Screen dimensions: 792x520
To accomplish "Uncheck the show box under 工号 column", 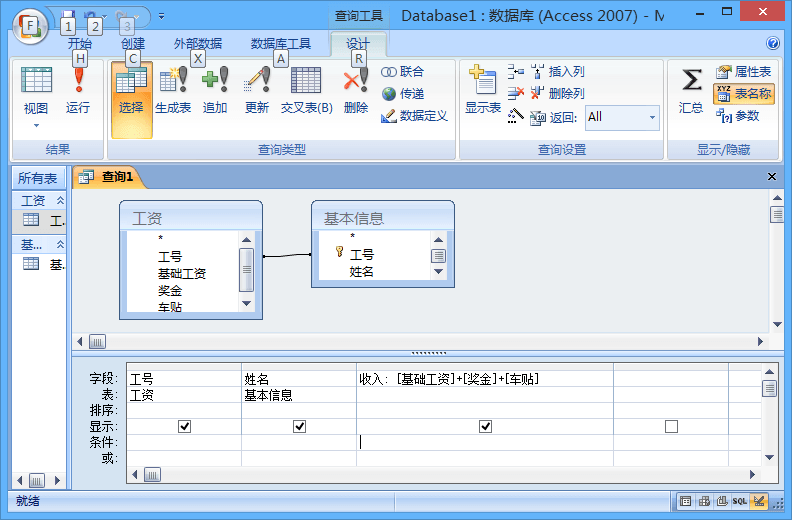I will (x=184, y=427).
